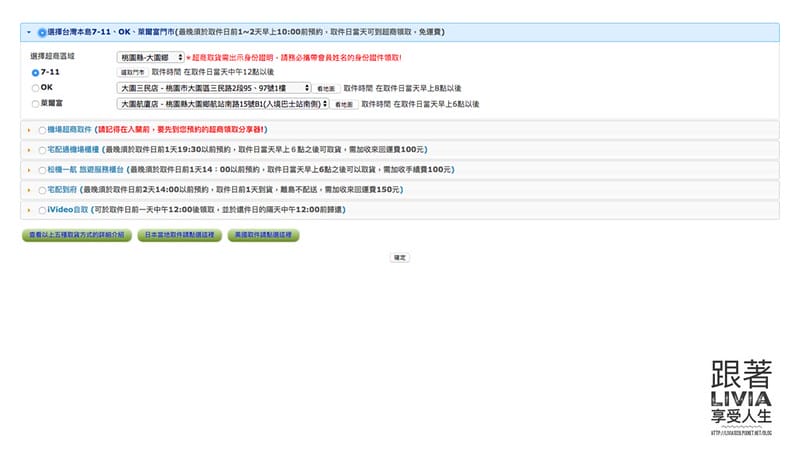800x464 pixels.
Task: Open the iVideo自取 title link
Action: pos(68,210)
